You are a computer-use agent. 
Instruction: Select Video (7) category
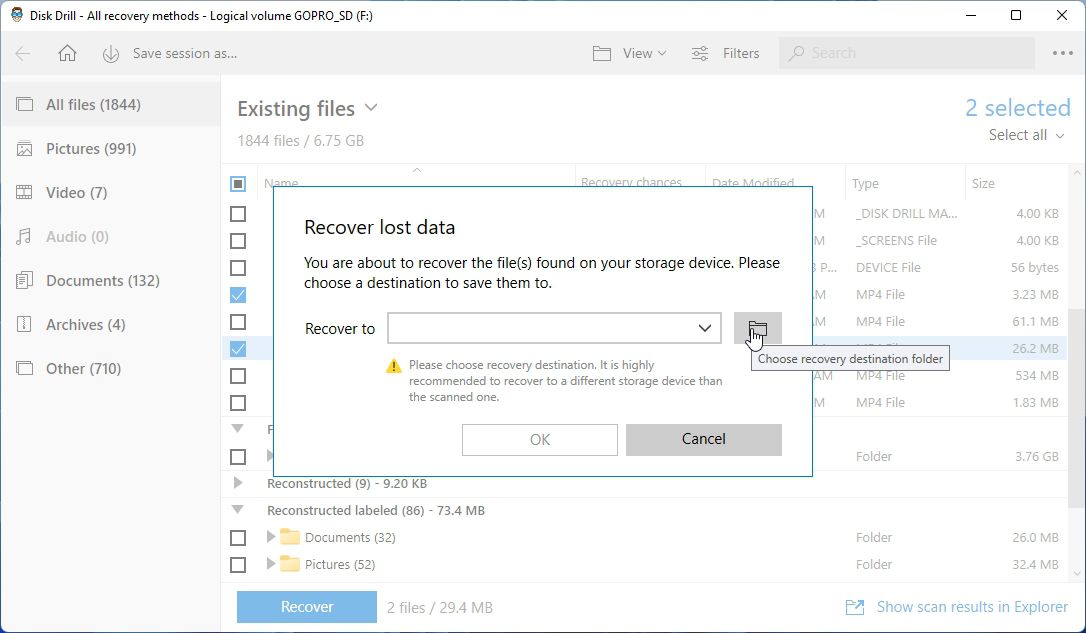pos(110,193)
